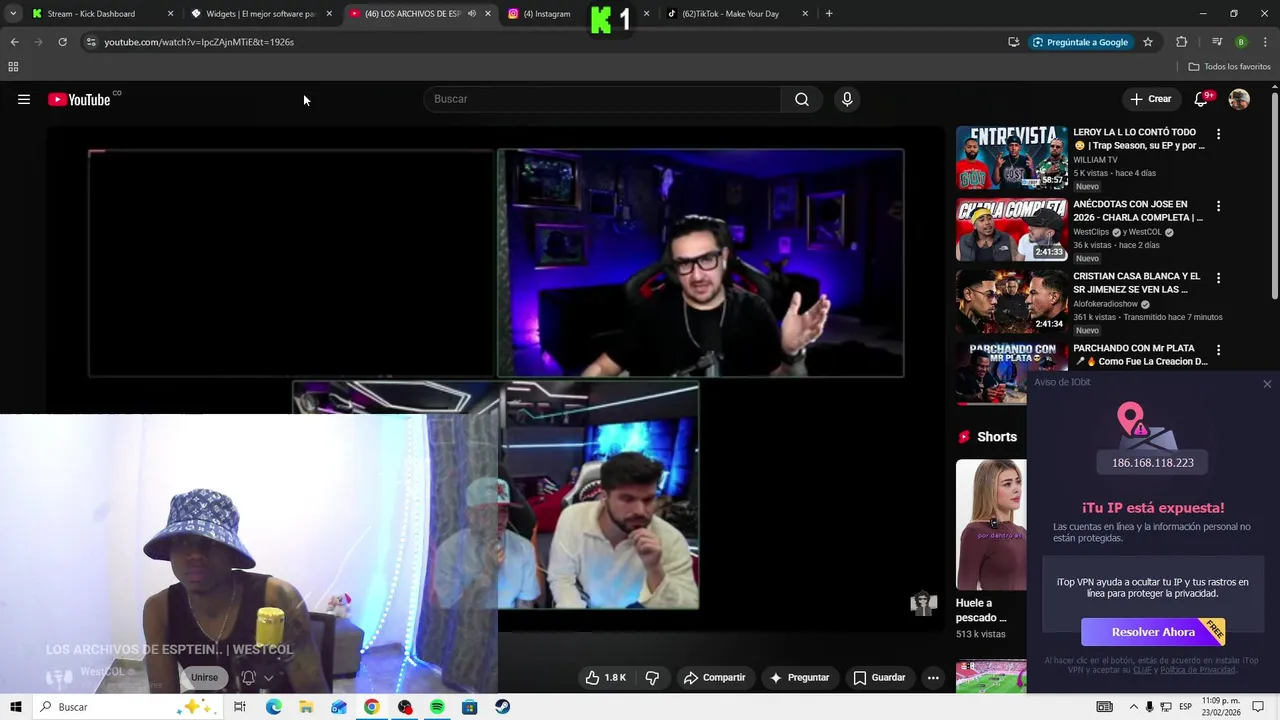Image resolution: width=1280 pixels, height=720 pixels.
Task: Click the address bar URL
Action: [199, 42]
